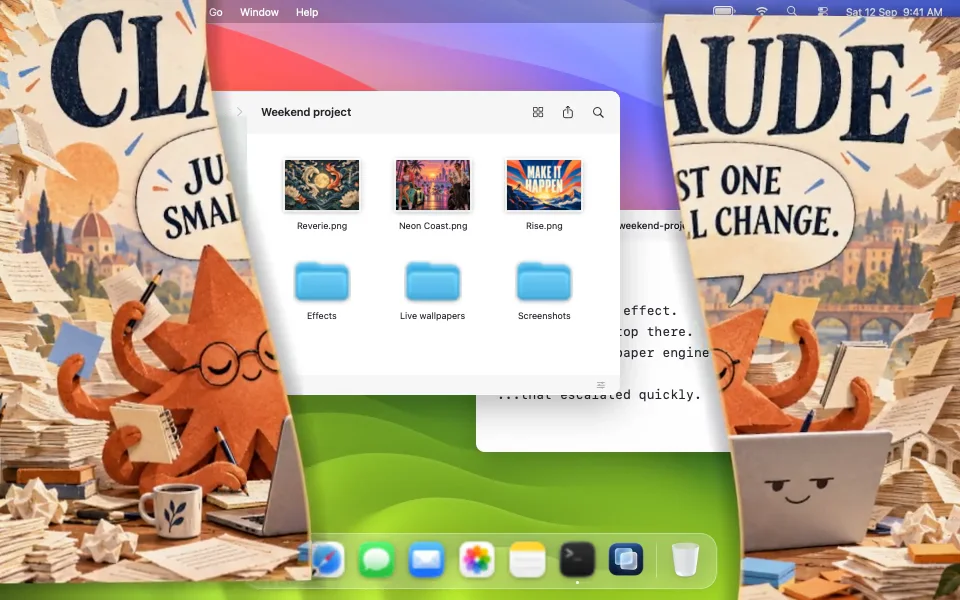Open search in Weekend project window

(598, 112)
